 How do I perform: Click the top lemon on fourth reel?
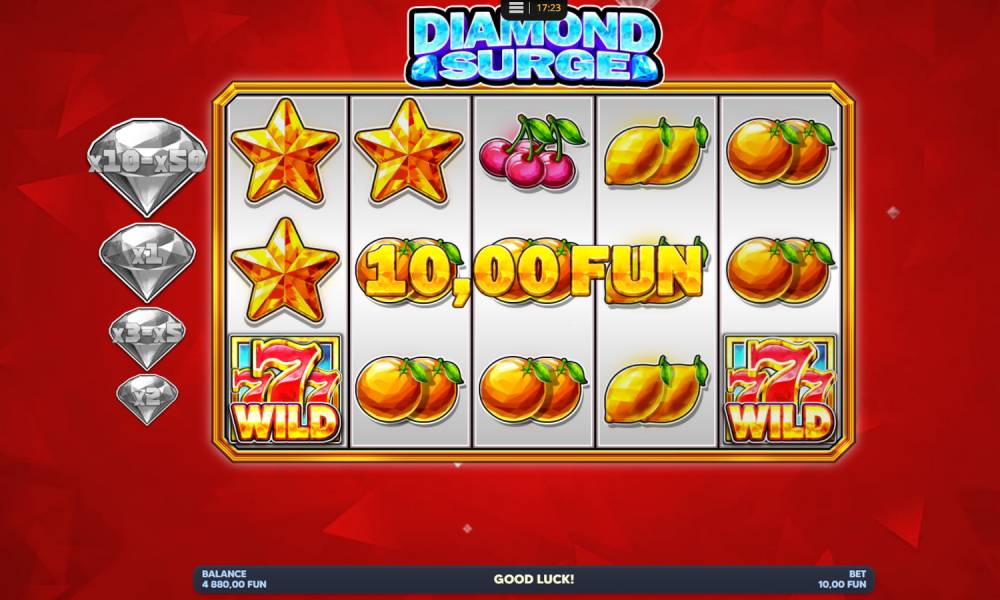tap(656, 152)
